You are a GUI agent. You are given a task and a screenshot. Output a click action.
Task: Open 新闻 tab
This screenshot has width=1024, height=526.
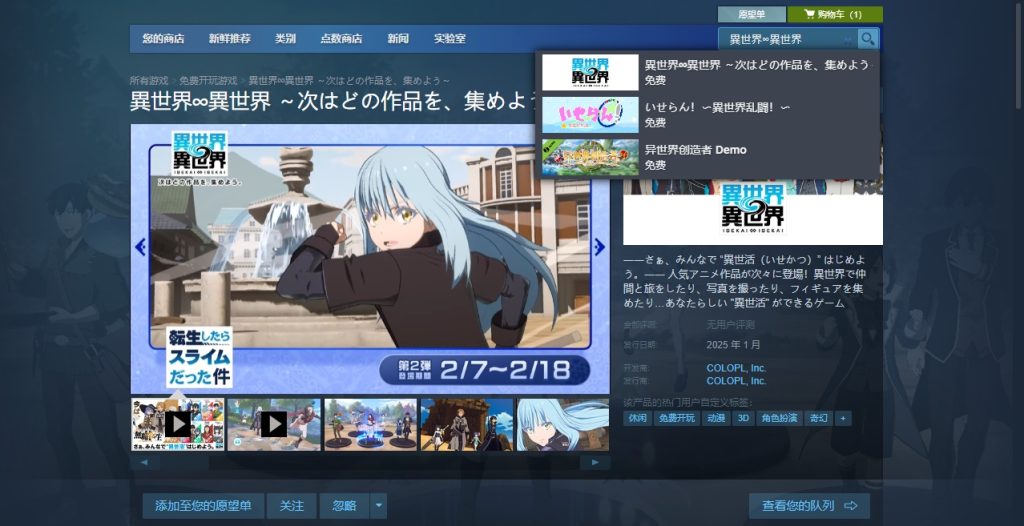coord(398,39)
